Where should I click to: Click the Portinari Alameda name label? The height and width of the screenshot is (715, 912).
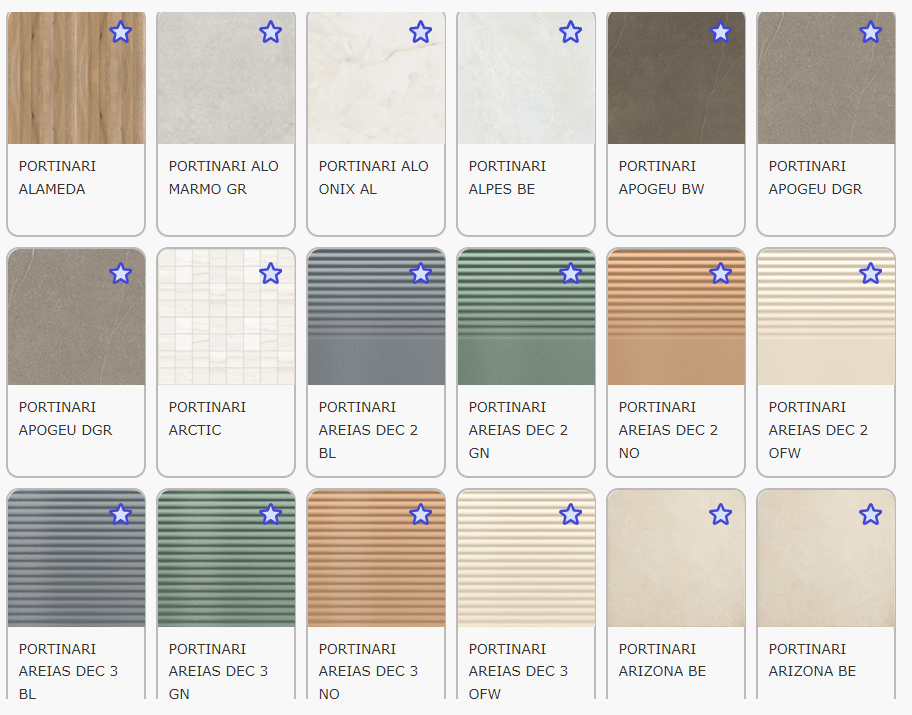coord(58,177)
